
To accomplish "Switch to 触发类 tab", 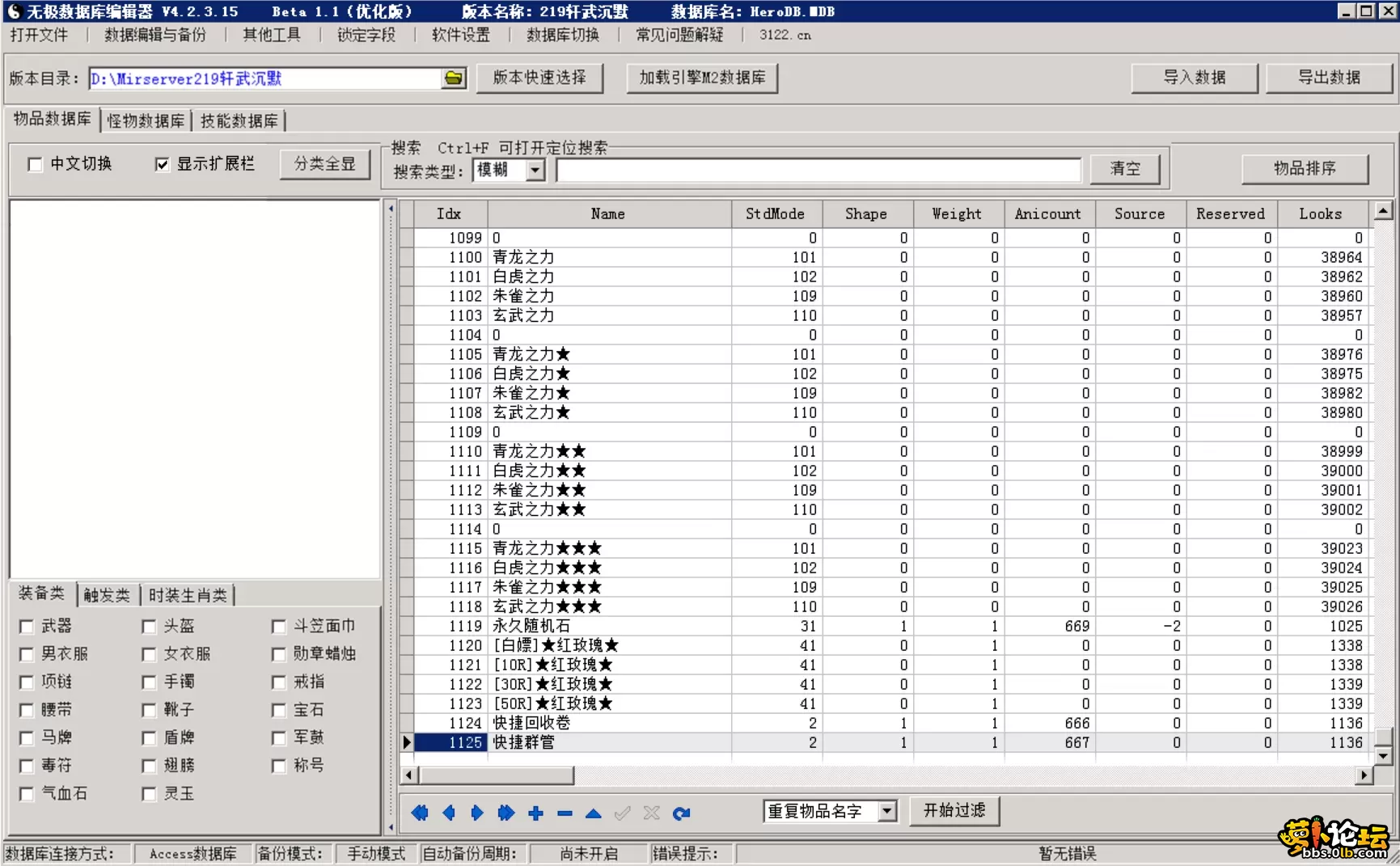I will pyautogui.click(x=107, y=595).
